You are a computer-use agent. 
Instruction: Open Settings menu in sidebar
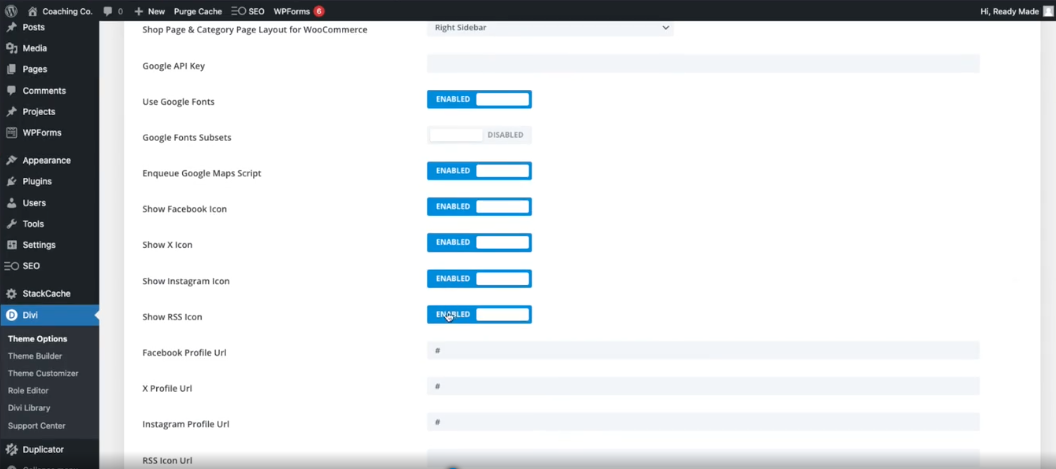point(39,245)
